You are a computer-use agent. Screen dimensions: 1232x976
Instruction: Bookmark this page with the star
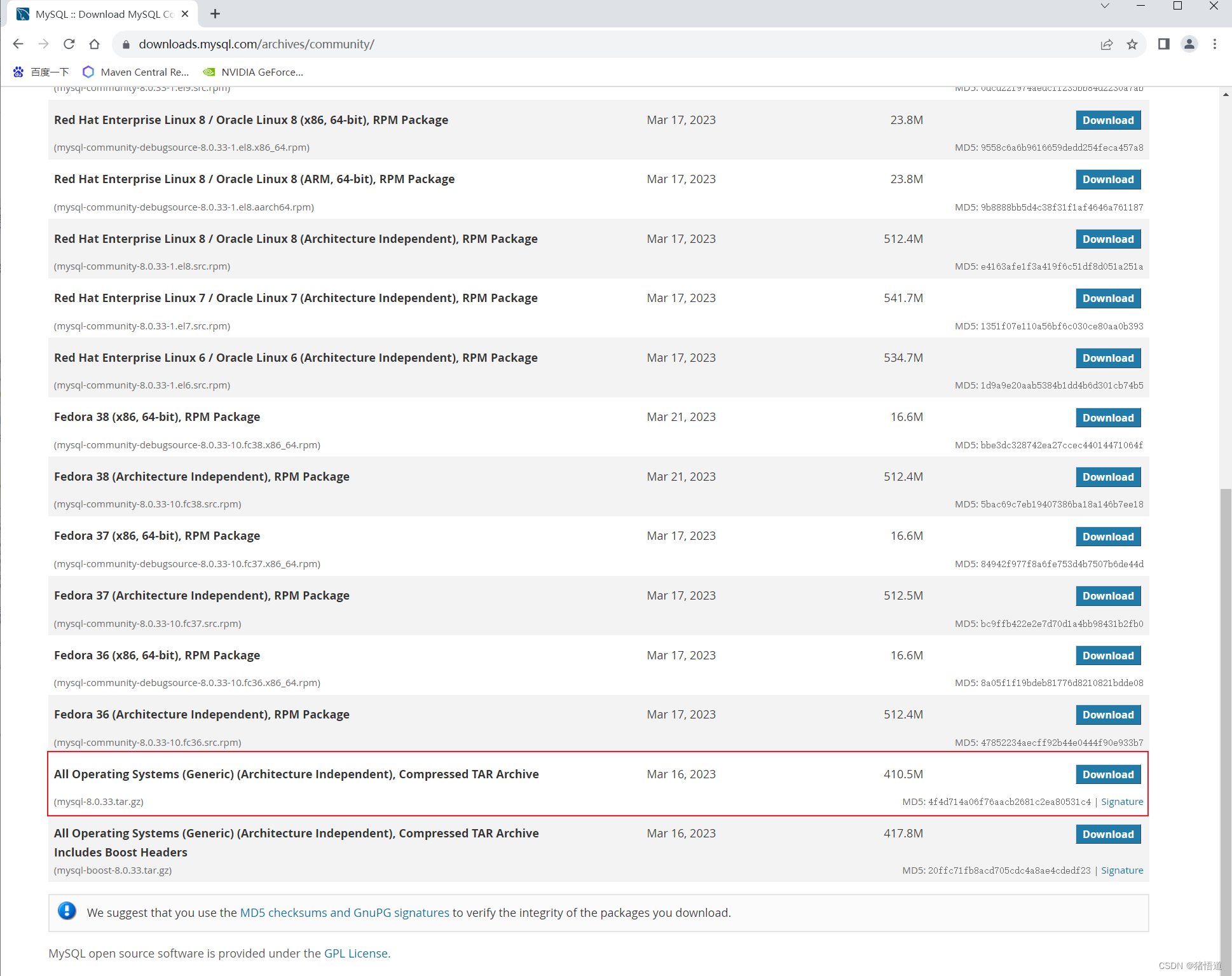tap(1132, 44)
